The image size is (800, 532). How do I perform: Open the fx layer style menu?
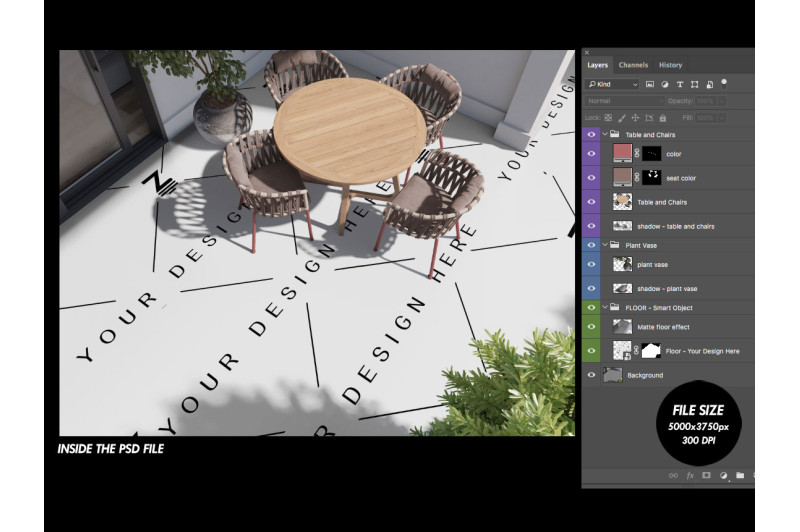[690, 475]
